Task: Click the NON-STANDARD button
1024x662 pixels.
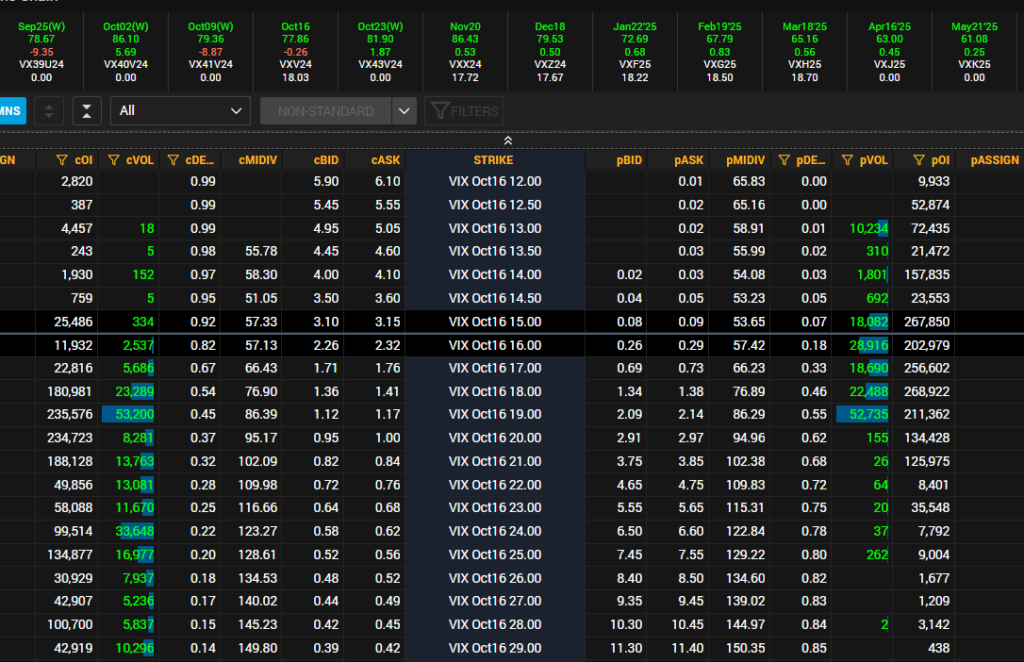Action: coord(326,111)
